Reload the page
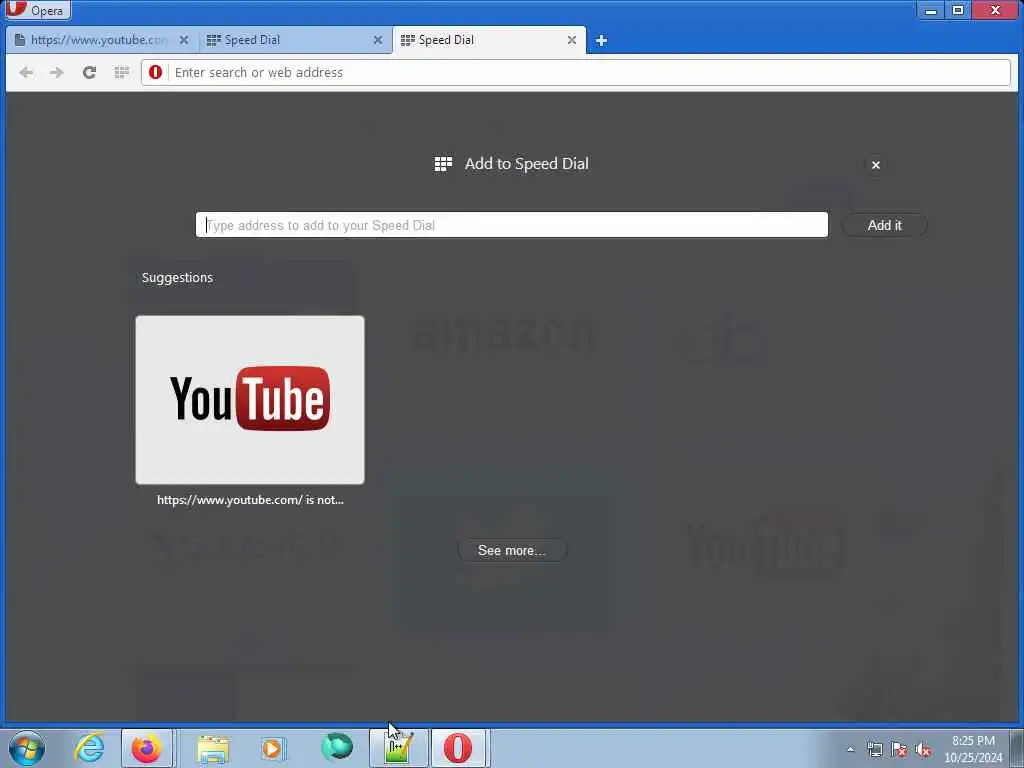Screen dimensions: 1024x768 [x=89, y=72]
